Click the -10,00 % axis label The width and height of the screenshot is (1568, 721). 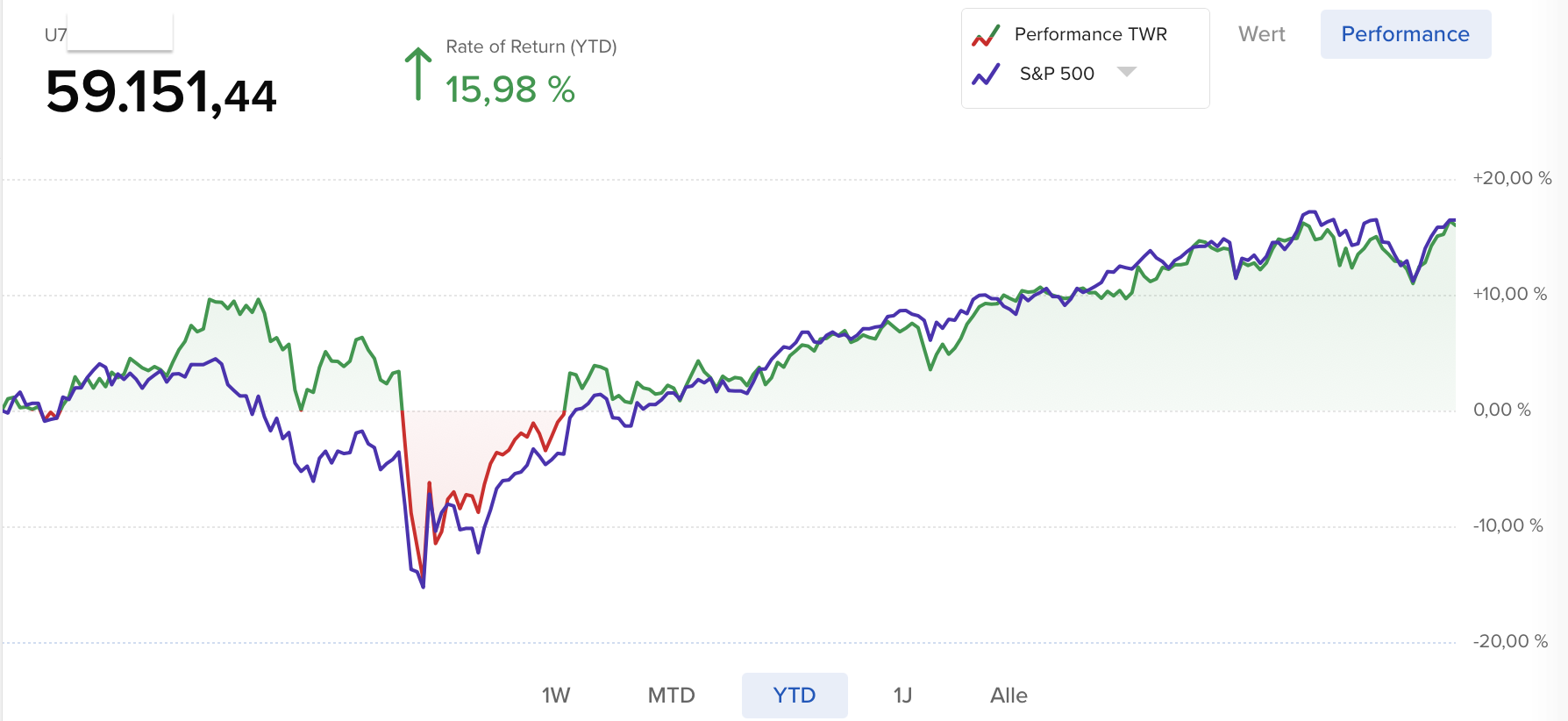point(1507,525)
